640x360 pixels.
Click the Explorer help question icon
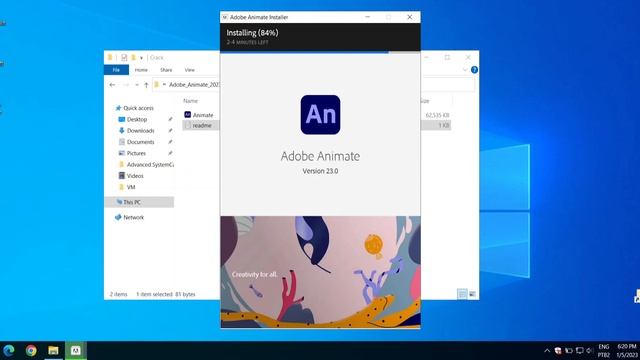coord(474,70)
